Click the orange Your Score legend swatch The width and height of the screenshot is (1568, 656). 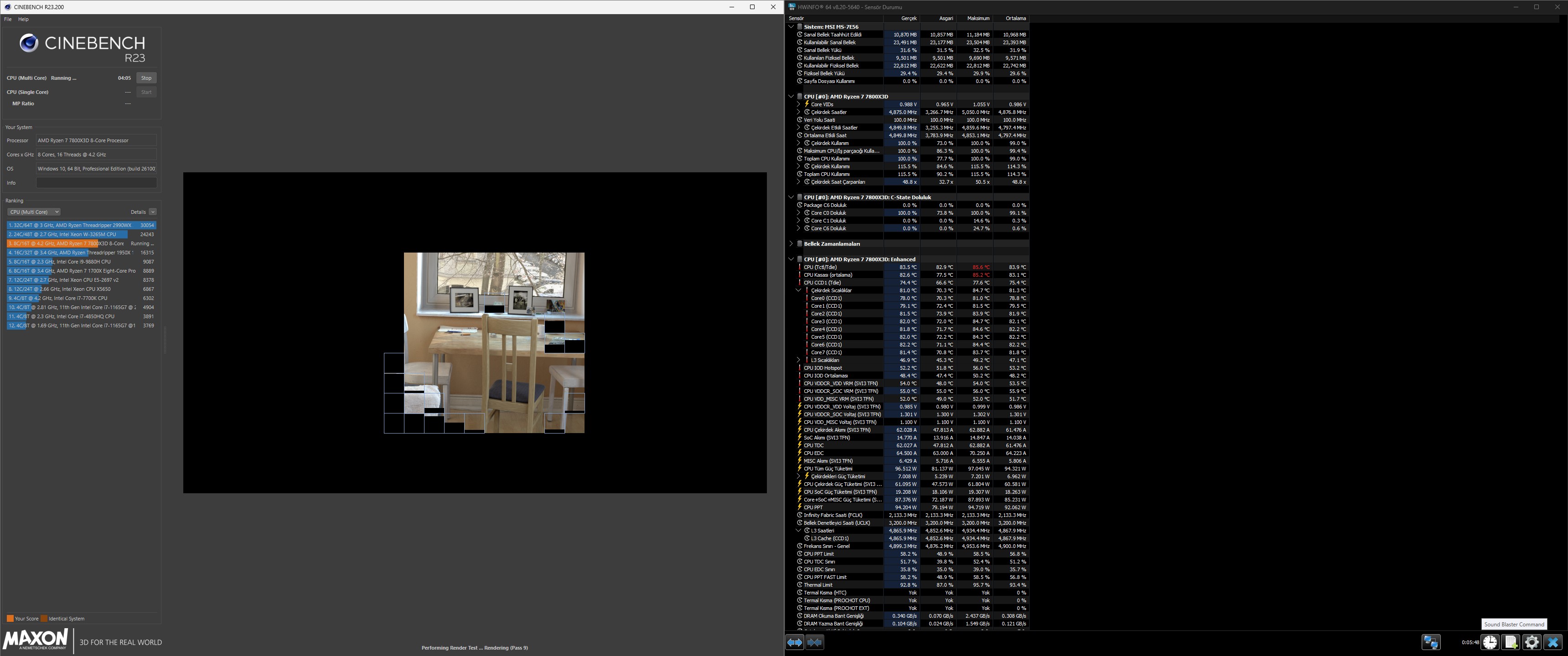[x=10, y=618]
